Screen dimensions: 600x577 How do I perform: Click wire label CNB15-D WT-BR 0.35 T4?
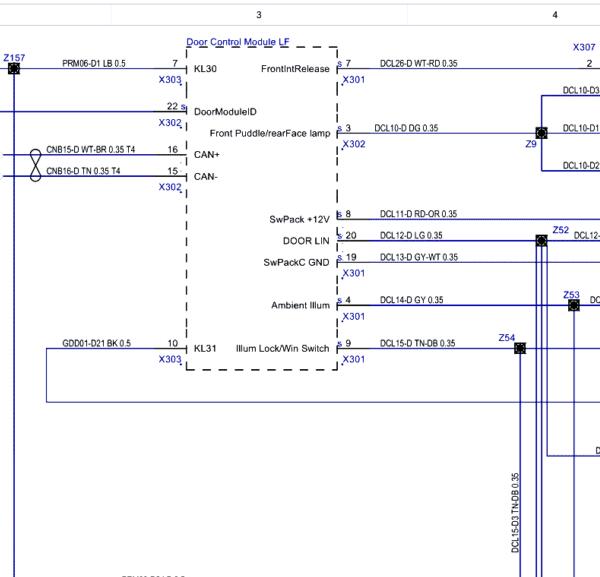pos(91,149)
